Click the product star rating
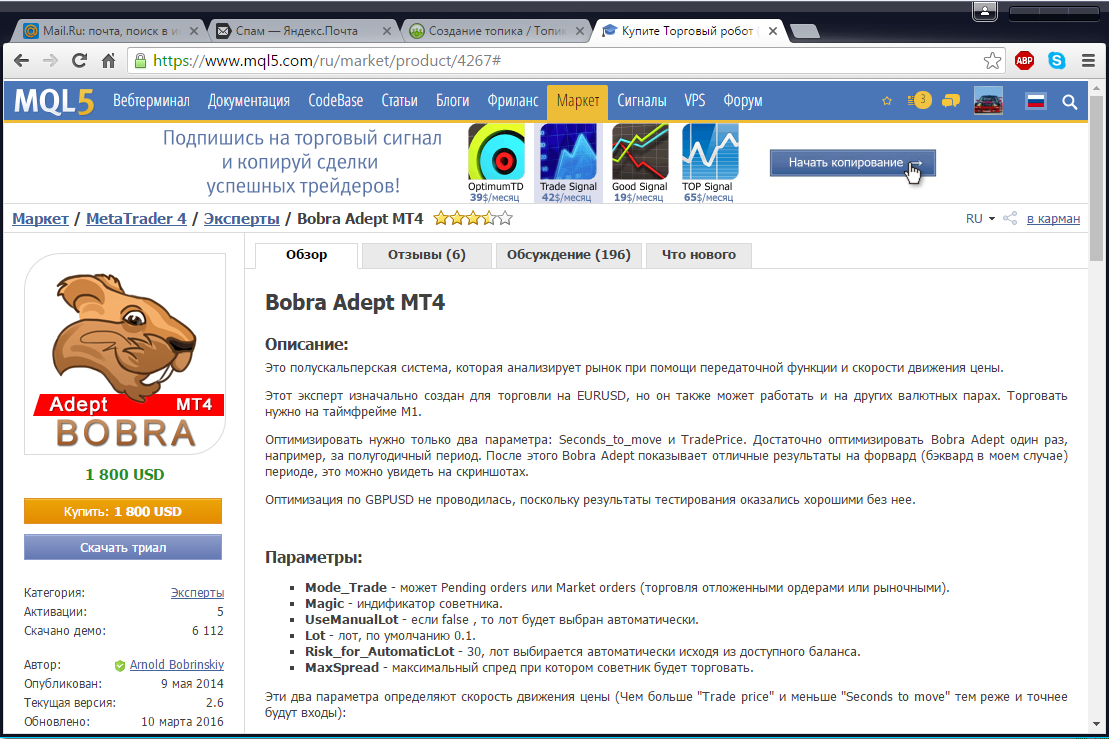This screenshot has width=1109, height=739. [472, 219]
